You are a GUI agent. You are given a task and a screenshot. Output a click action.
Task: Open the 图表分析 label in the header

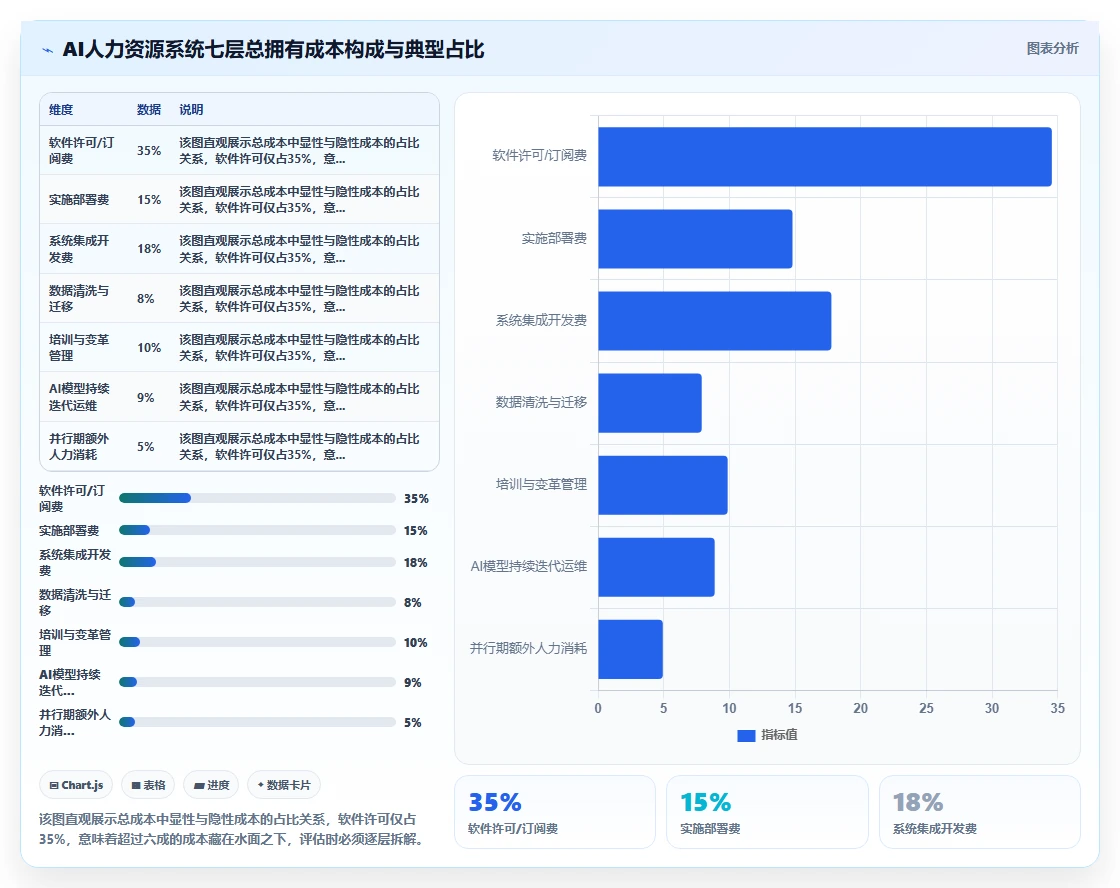[1052, 49]
